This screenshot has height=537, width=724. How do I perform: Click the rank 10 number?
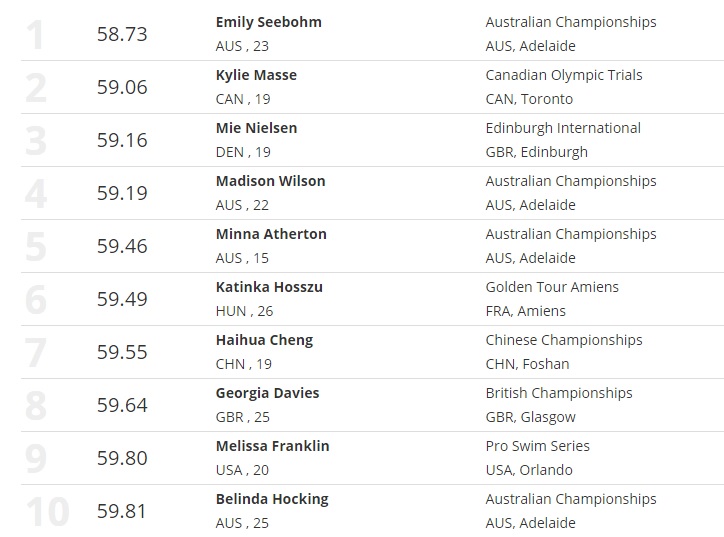(47, 511)
